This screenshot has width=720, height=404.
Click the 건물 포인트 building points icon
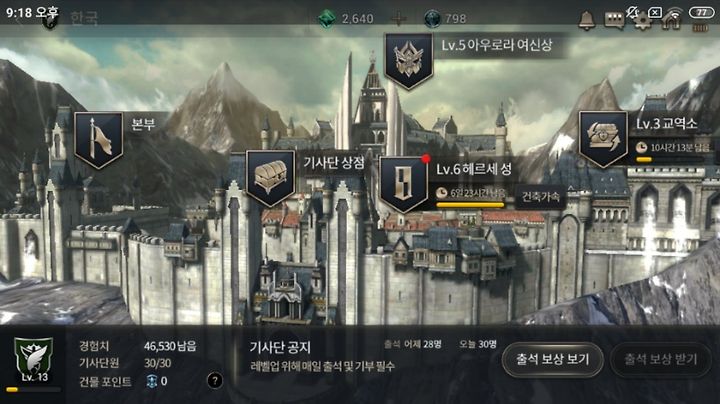point(152,381)
